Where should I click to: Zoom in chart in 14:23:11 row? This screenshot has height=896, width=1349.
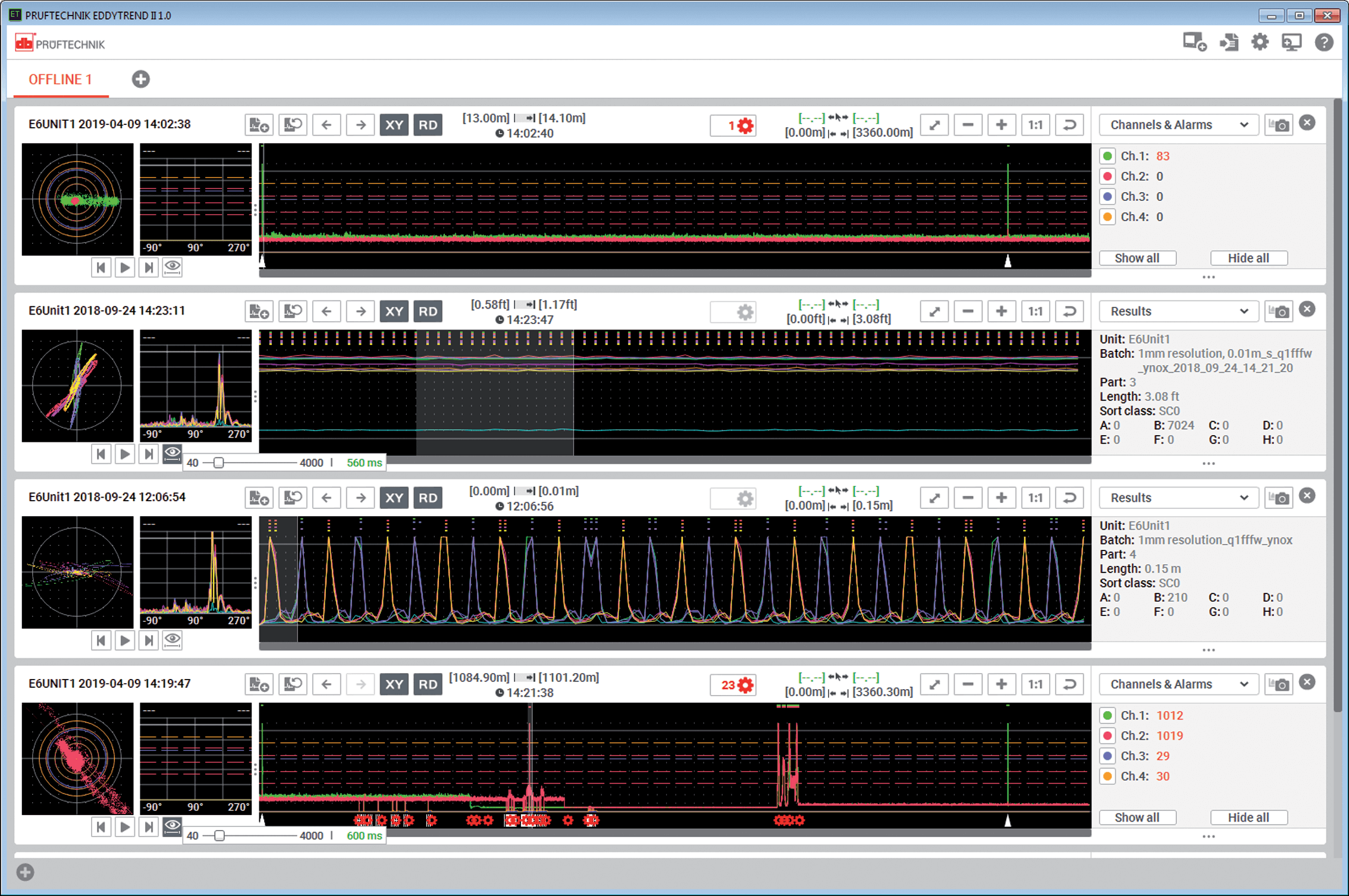(1002, 312)
